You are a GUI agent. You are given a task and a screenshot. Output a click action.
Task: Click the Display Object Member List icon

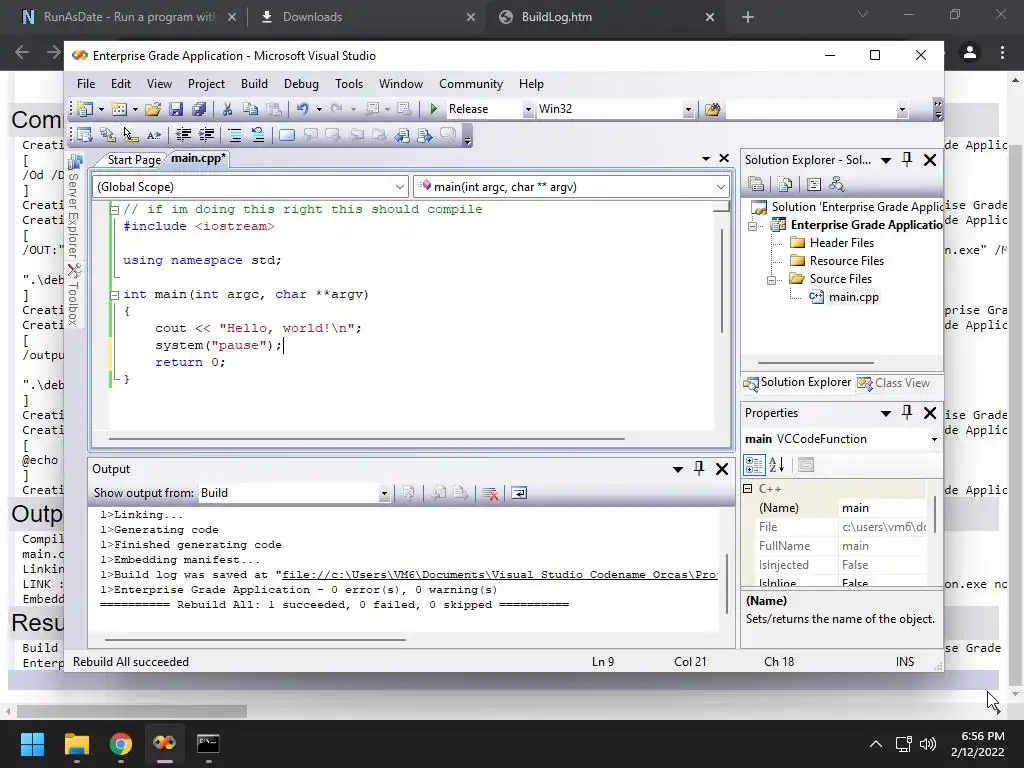pos(85,135)
